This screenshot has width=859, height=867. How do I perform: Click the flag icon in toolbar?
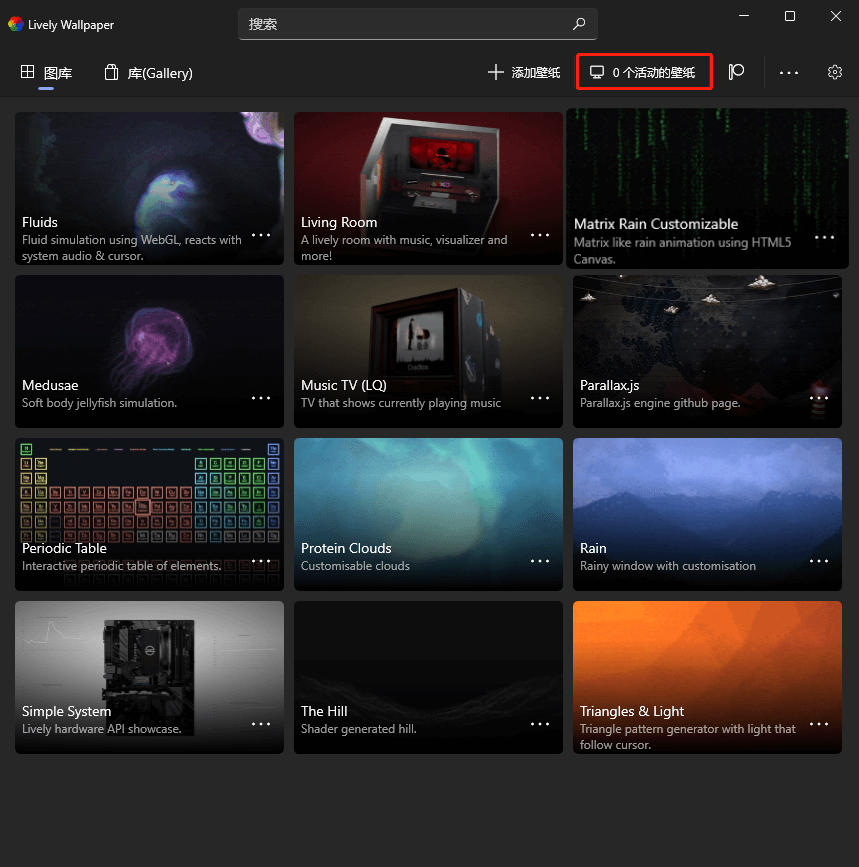(737, 72)
